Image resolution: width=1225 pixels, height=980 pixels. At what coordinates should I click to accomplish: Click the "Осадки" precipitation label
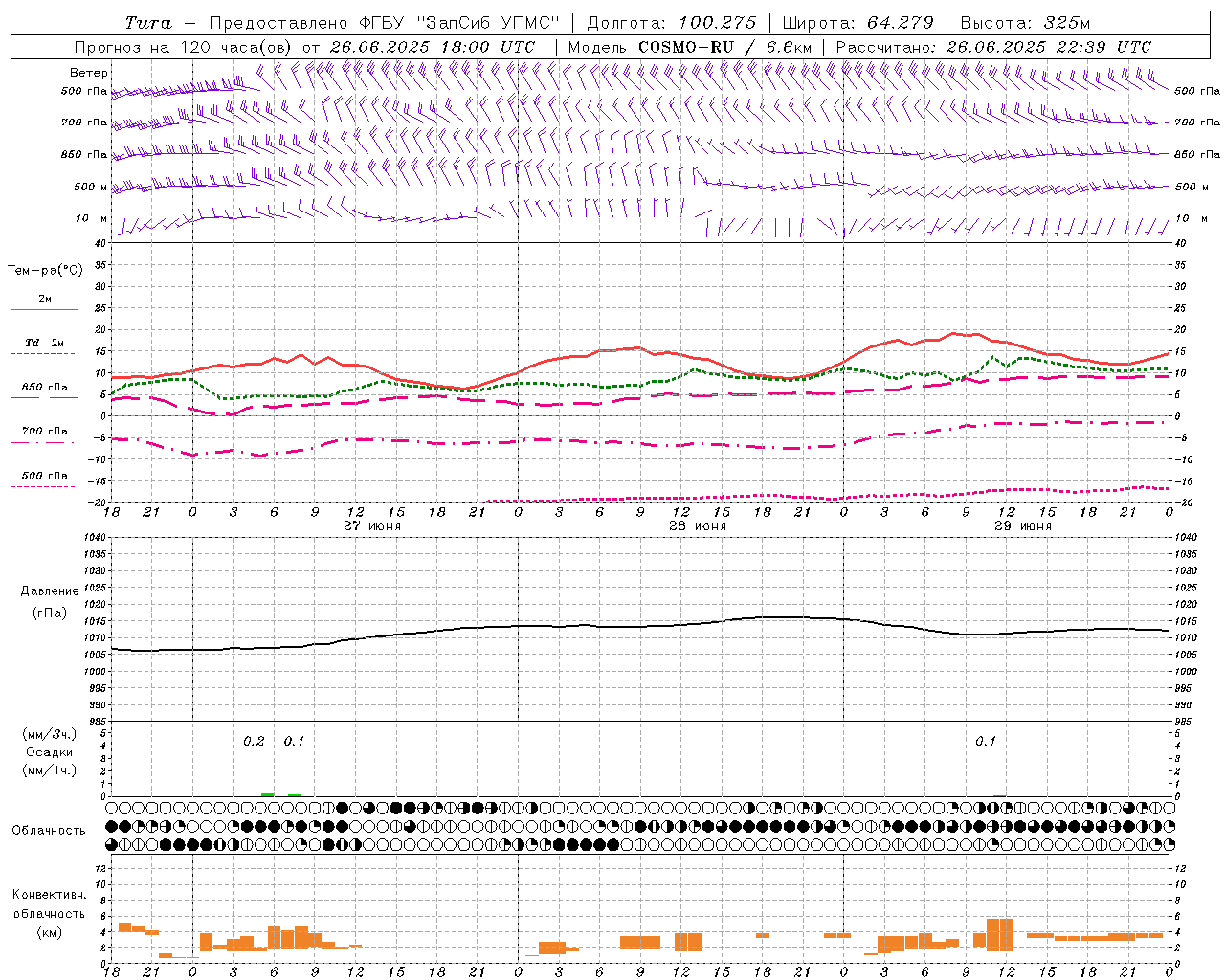click(49, 752)
